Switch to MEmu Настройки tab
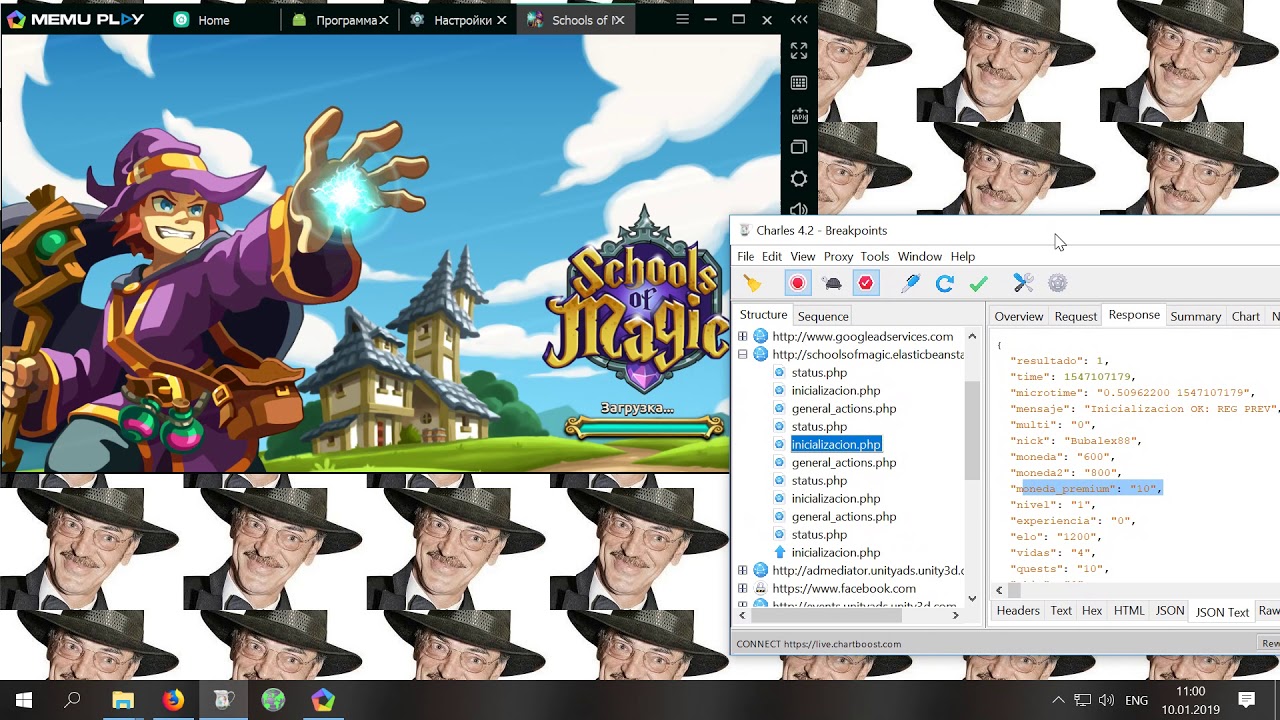 click(x=460, y=20)
